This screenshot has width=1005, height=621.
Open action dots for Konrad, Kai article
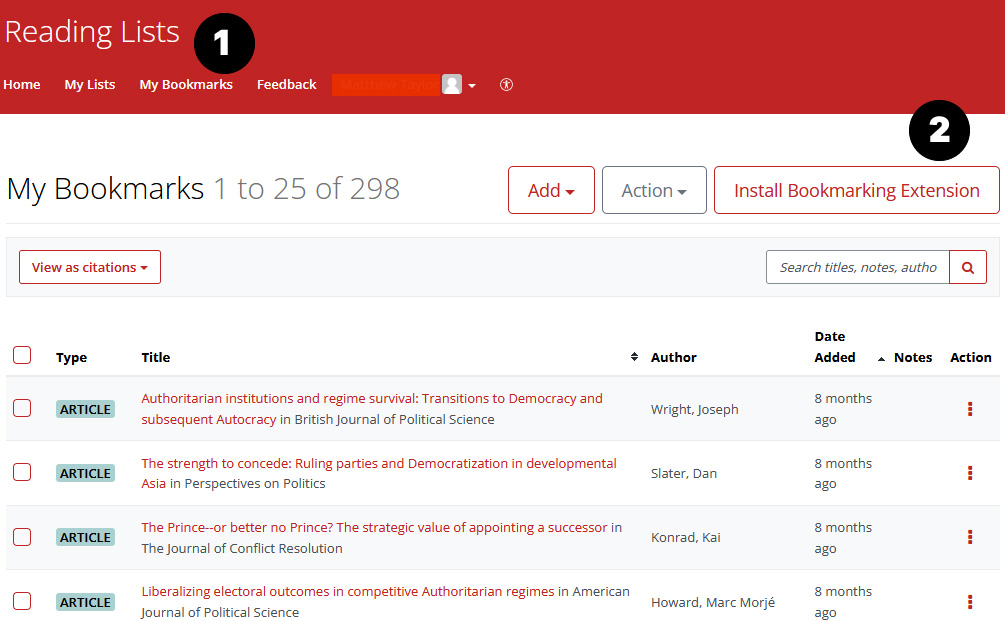point(970,537)
